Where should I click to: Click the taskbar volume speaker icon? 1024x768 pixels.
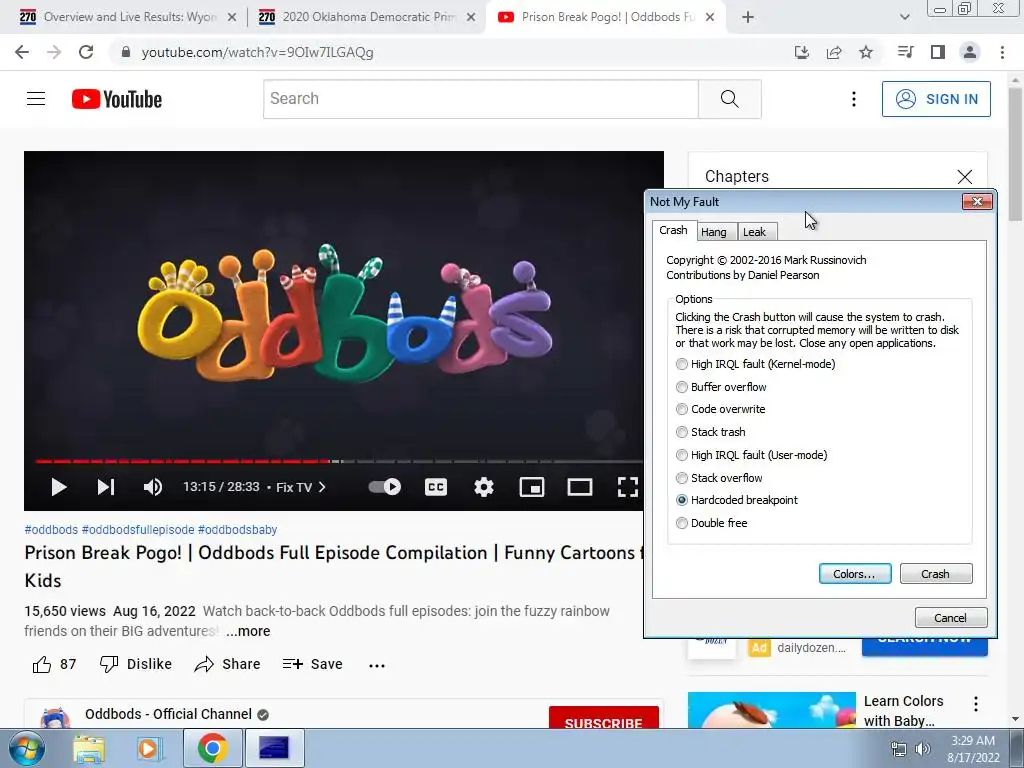[x=923, y=749]
